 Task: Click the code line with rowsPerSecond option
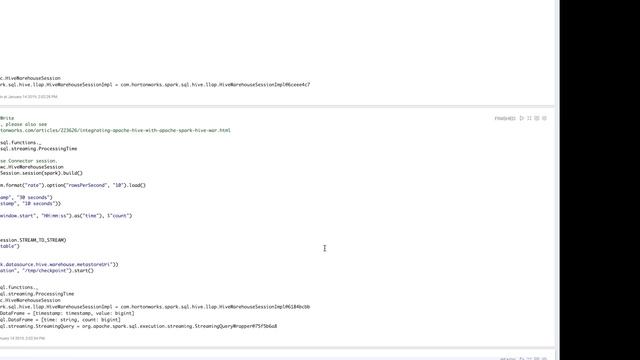pyautogui.click(x=73, y=185)
